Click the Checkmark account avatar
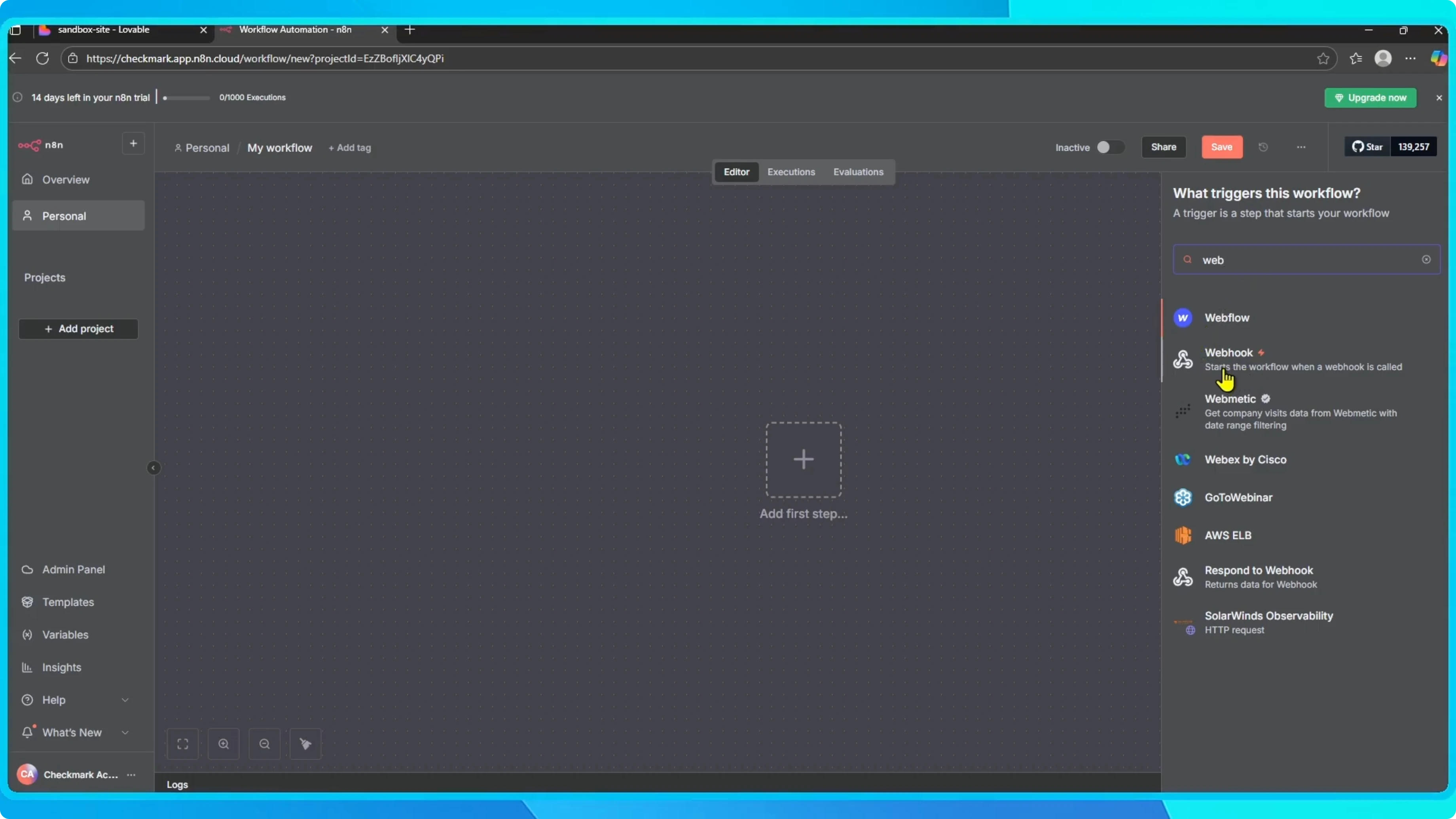 click(x=27, y=775)
